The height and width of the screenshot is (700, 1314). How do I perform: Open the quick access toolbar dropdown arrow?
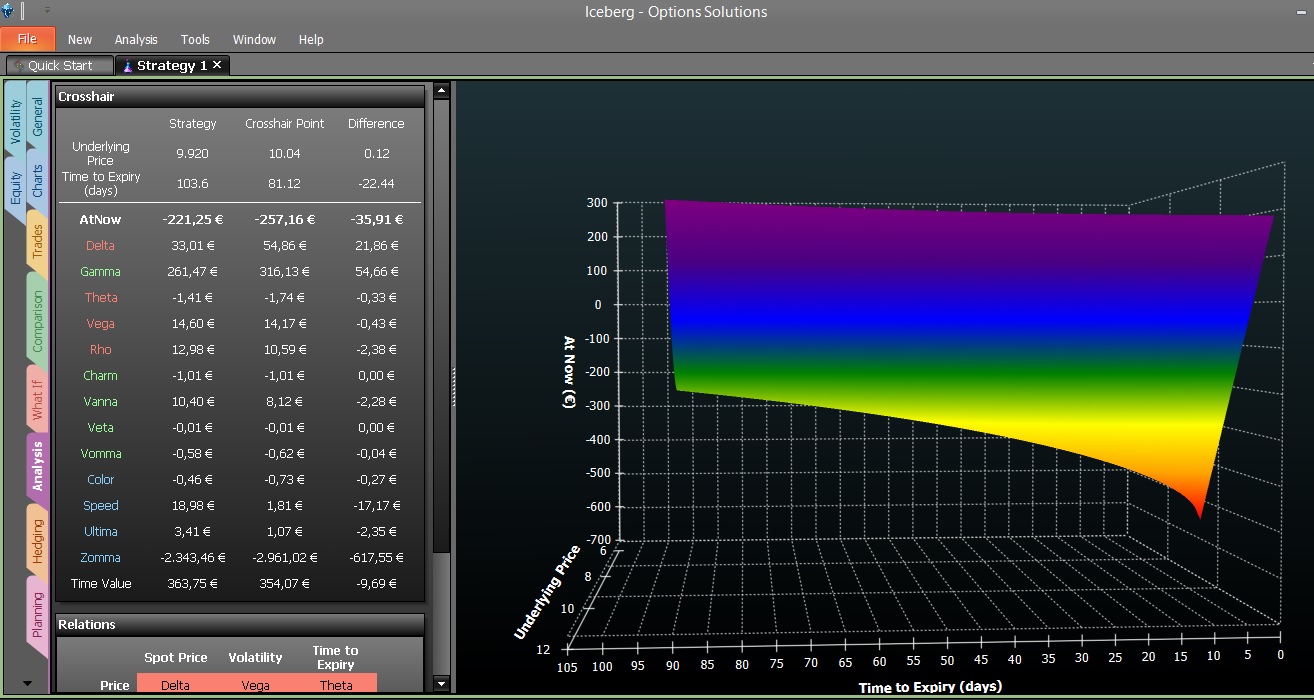click(x=47, y=11)
